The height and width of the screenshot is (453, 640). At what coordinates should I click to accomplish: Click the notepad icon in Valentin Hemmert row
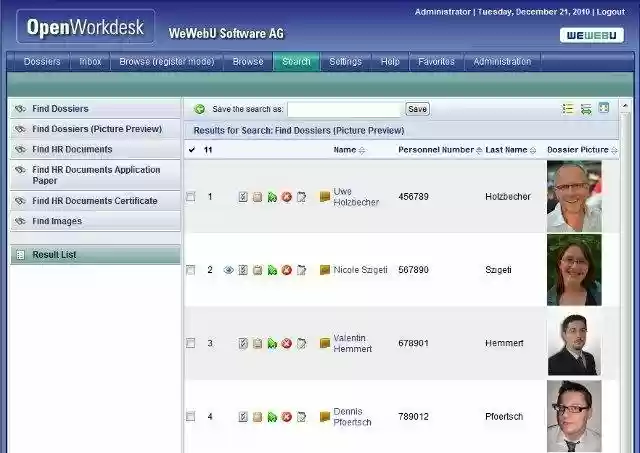pos(301,344)
